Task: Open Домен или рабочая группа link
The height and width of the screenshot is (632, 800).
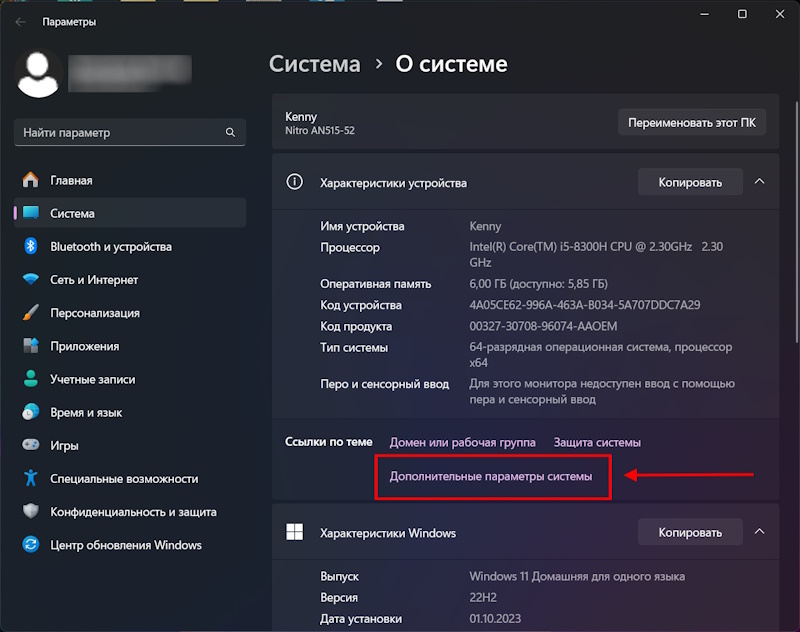Action: [x=462, y=442]
